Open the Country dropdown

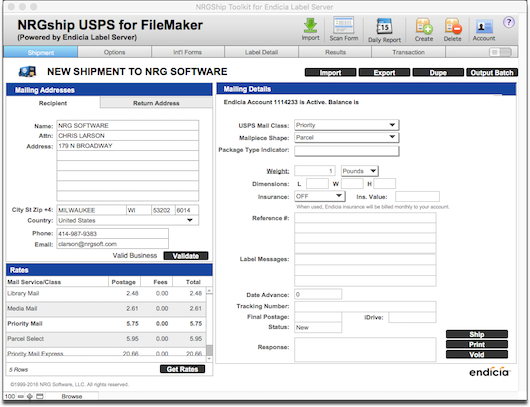point(128,220)
